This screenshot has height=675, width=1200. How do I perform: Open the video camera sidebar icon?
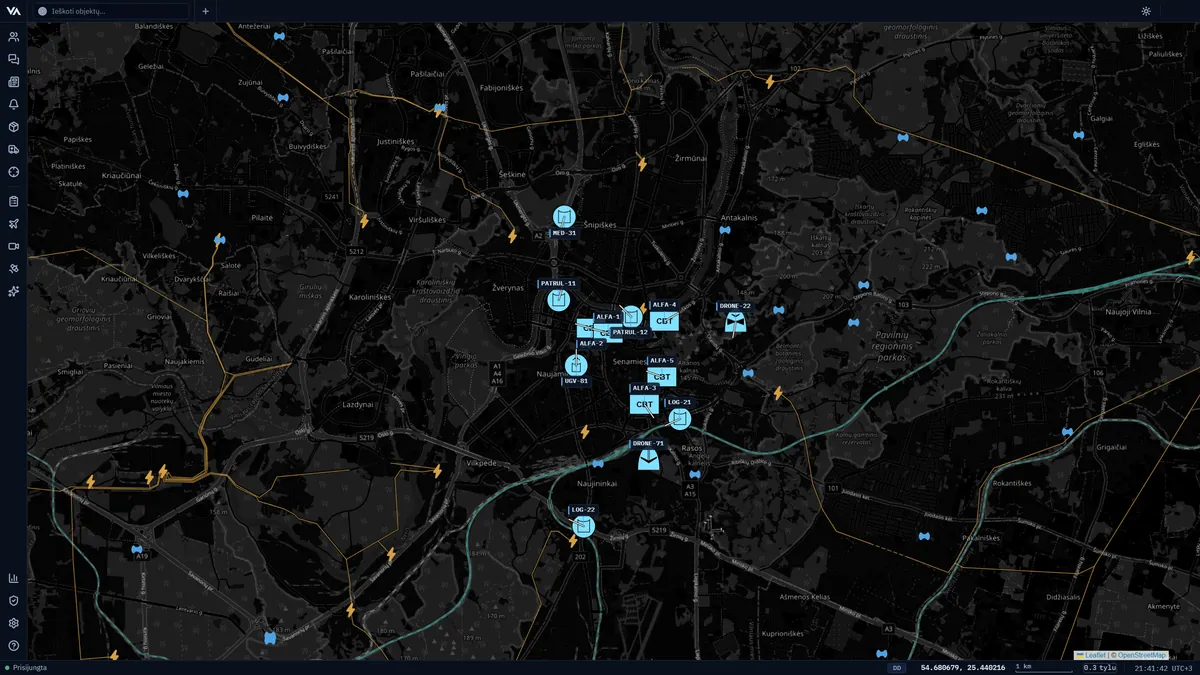(14, 246)
